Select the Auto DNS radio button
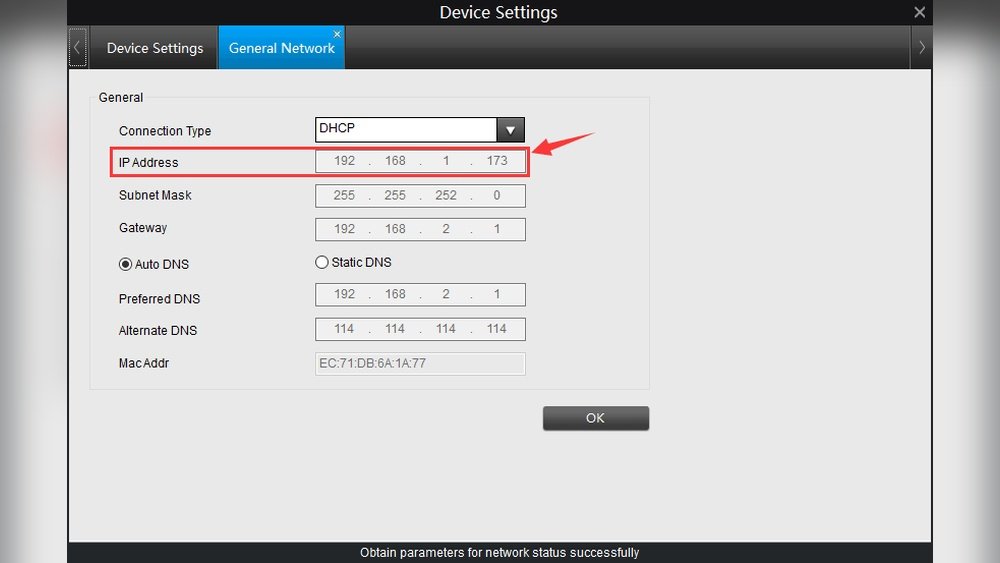This screenshot has height=563, width=1000. (x=126, y=264)
